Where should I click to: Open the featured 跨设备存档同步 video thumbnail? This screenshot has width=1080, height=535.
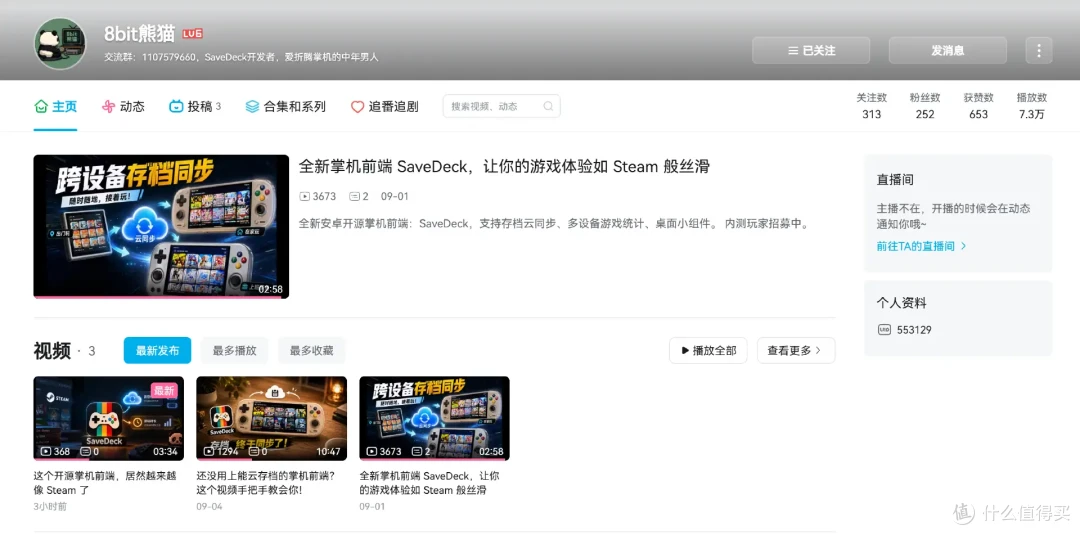(x=161, y=227)
